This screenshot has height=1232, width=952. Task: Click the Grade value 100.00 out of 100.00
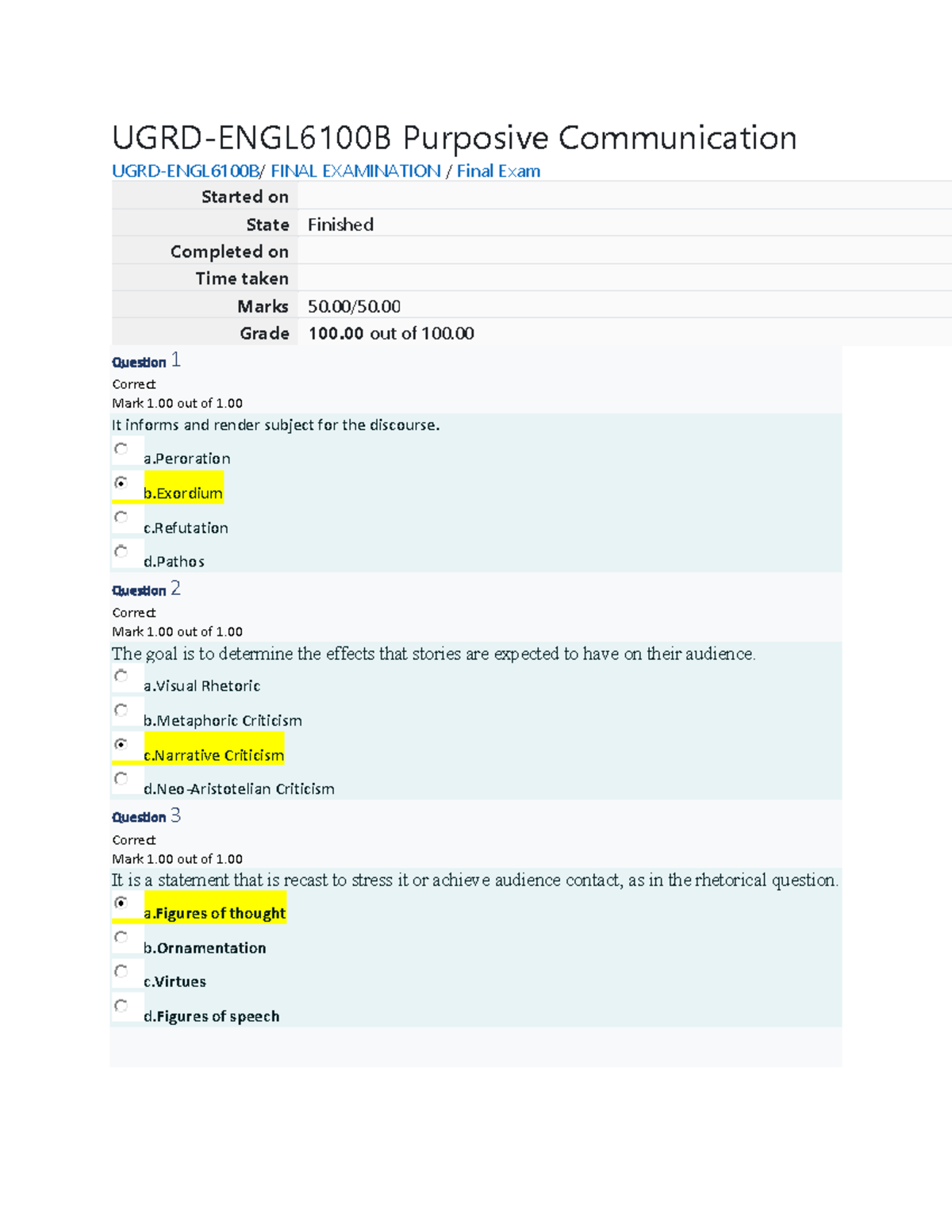click(x=391, y=334)
